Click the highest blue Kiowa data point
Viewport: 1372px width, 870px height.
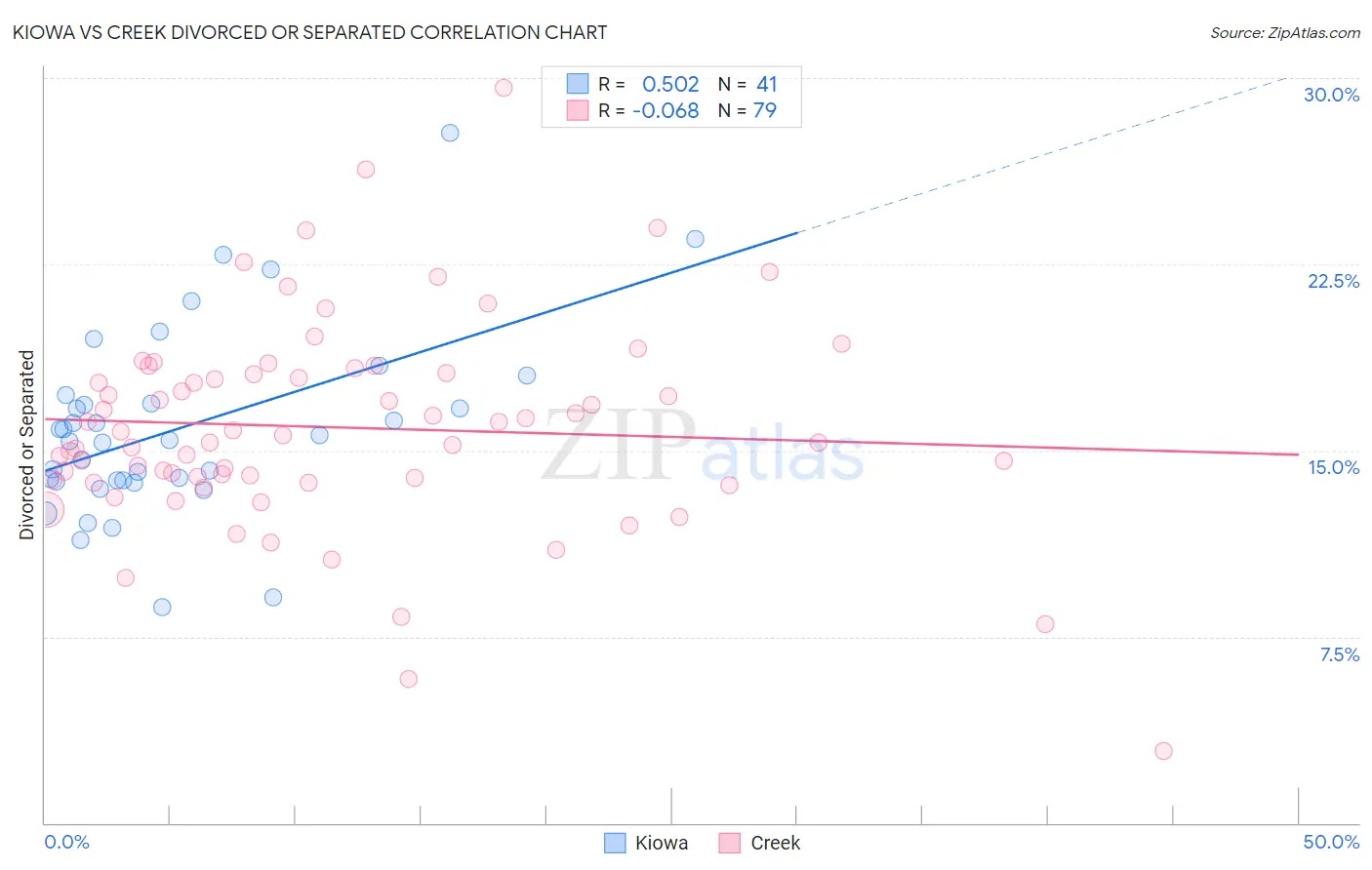coord(450,133)
